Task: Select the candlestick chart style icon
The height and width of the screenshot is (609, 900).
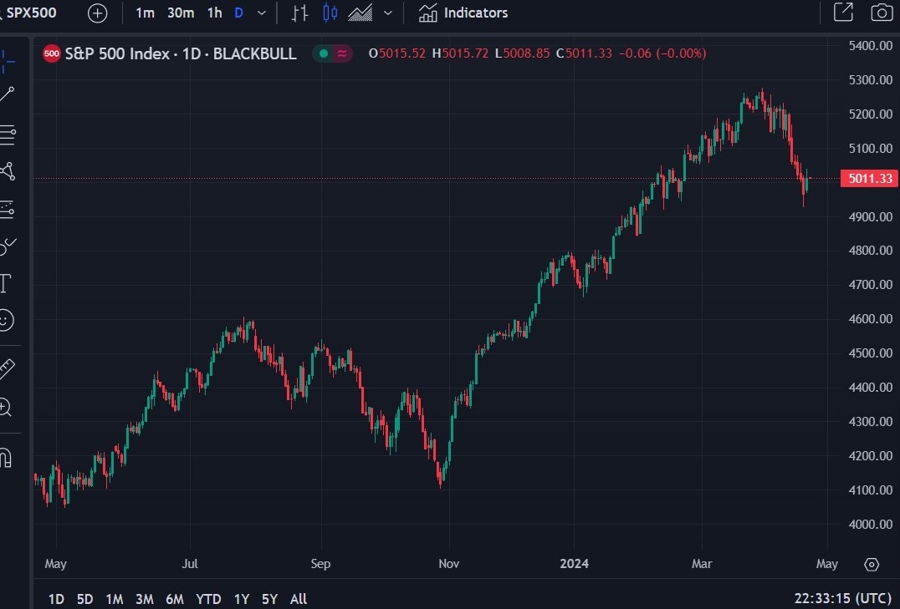Action: (329, 13)
